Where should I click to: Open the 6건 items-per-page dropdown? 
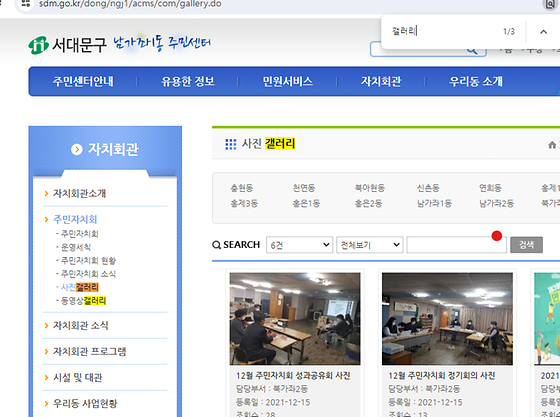click(299, 245)
